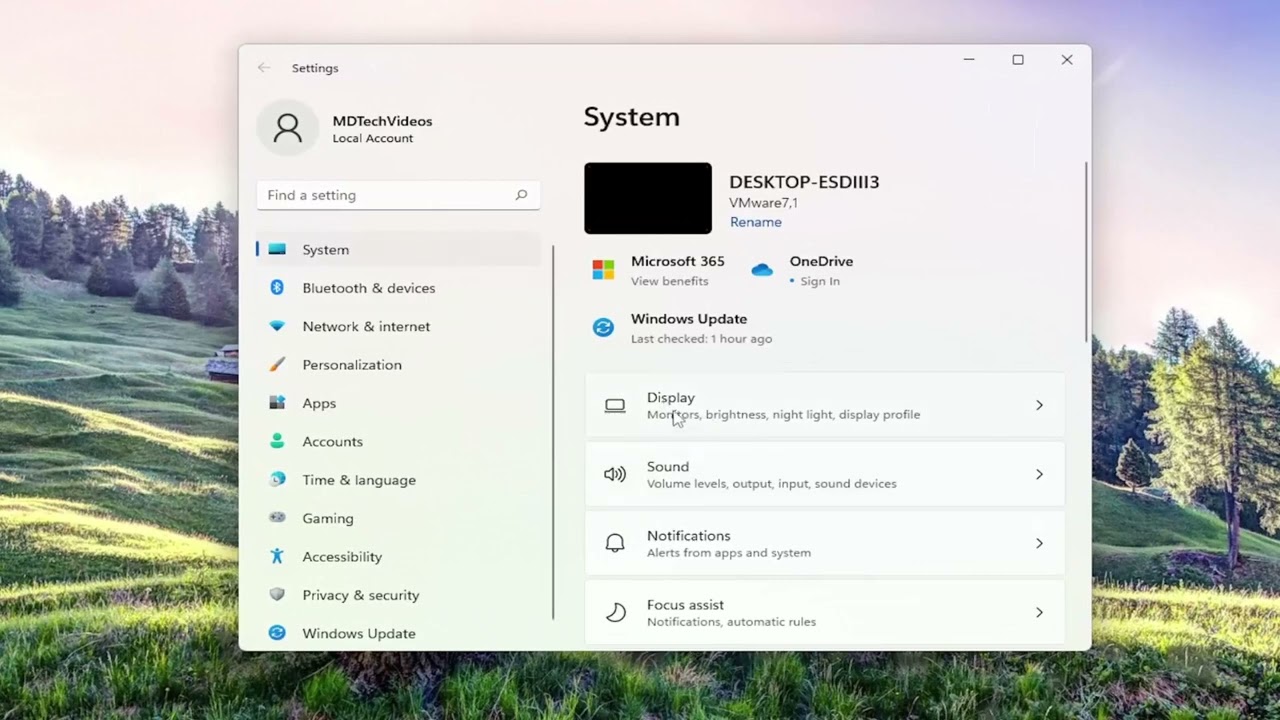Click the sidebar navigation scrollbar
1280x720 pixels.
(x=553, y=432)
